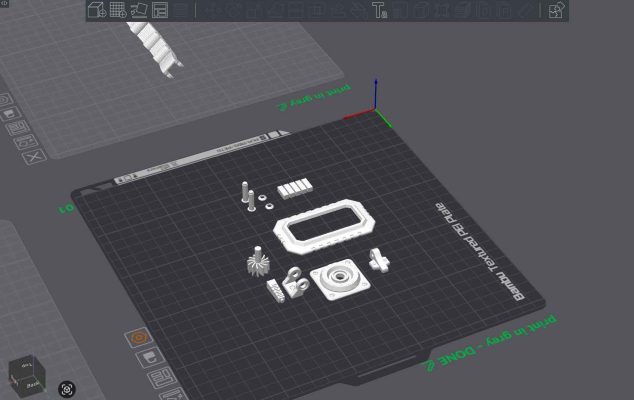Remove background plate with its X icon

[34, 157]
